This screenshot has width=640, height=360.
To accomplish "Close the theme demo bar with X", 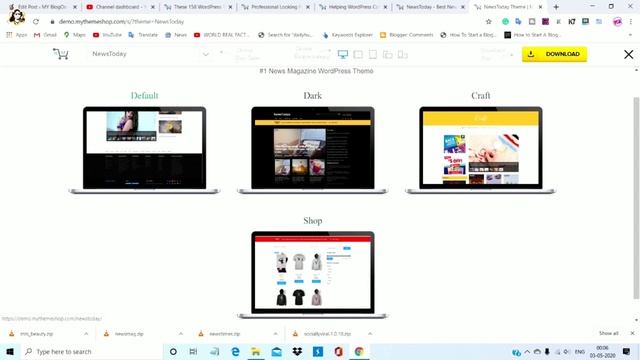I will [x=629, y=54].
